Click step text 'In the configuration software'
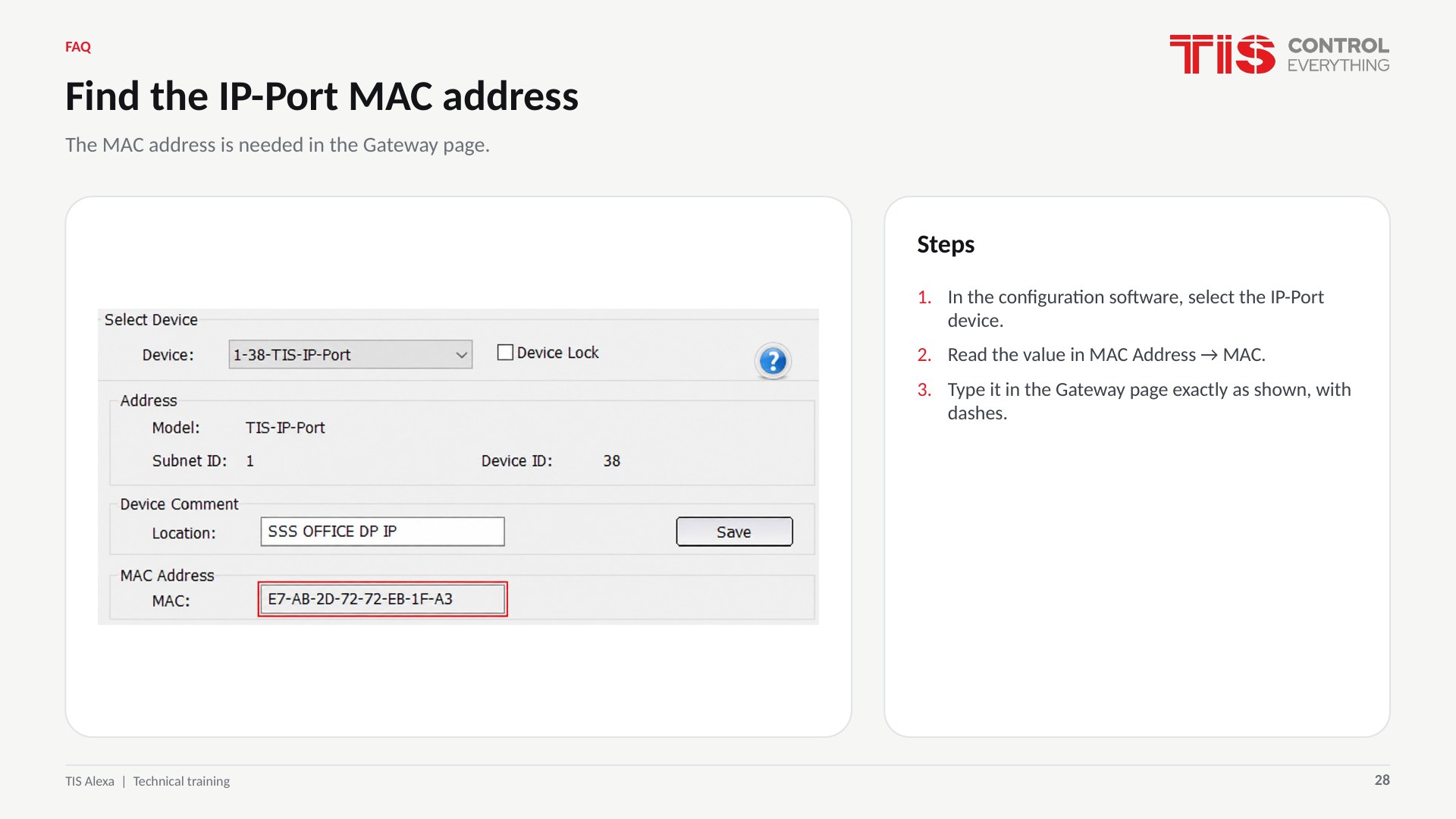The height and width of the screenshot is (819, 1456). (1135, 309)
